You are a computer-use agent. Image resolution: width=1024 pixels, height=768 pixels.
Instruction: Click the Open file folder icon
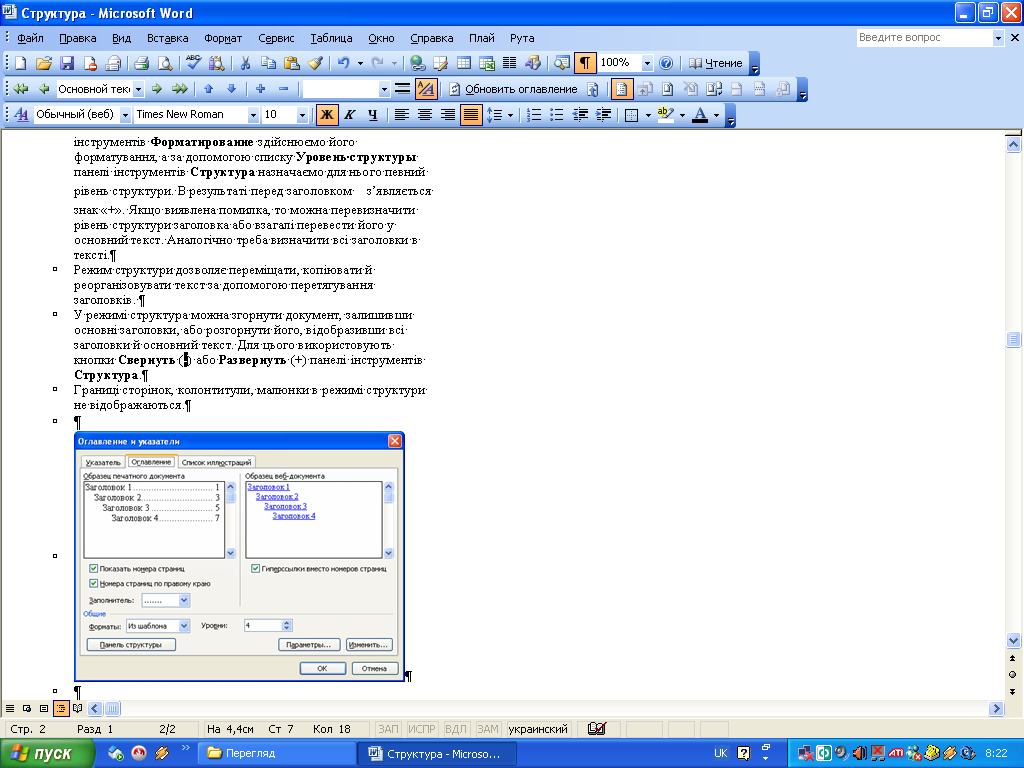coord(44,63)
